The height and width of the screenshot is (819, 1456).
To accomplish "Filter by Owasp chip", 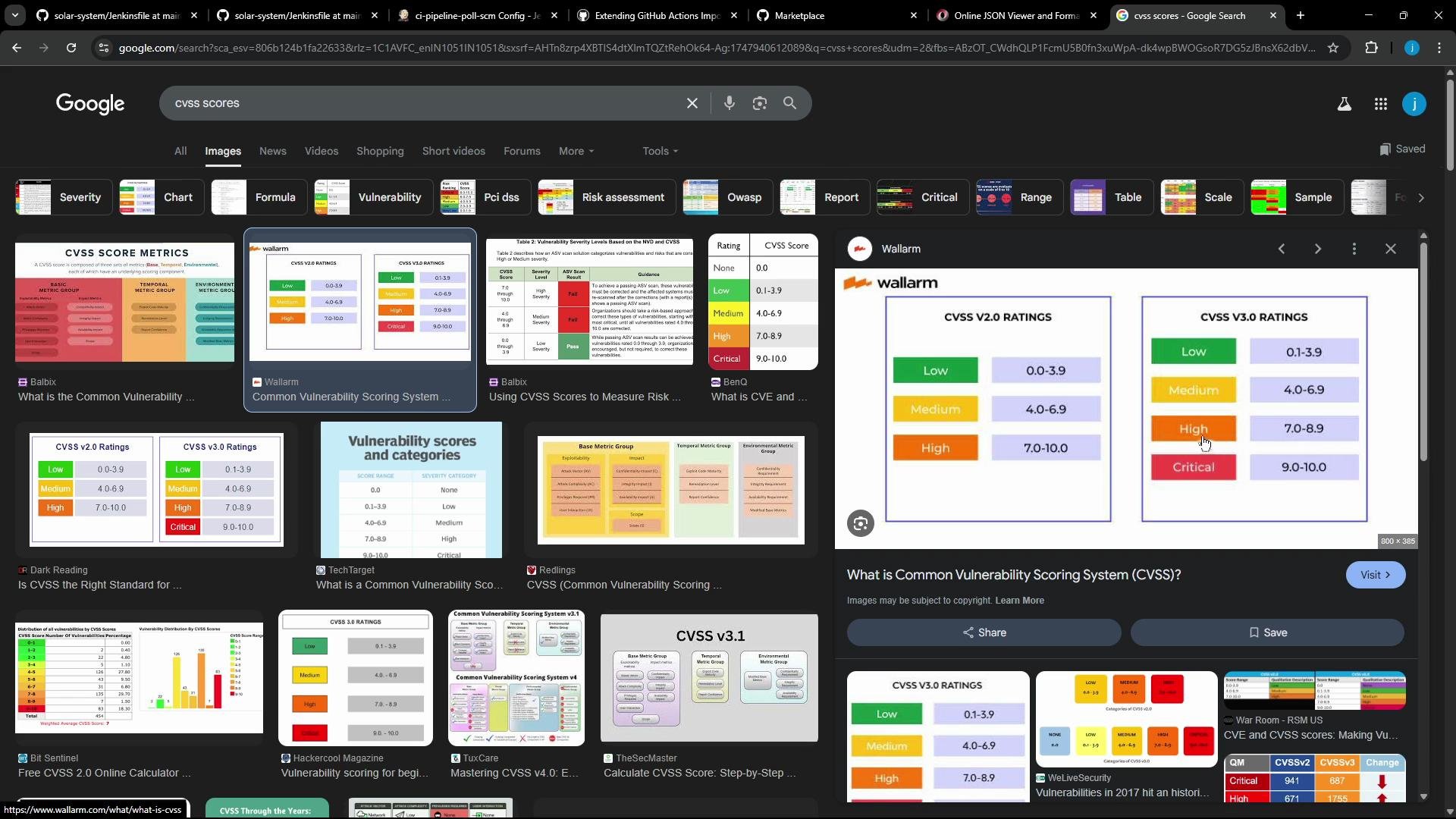I will 728,197.
